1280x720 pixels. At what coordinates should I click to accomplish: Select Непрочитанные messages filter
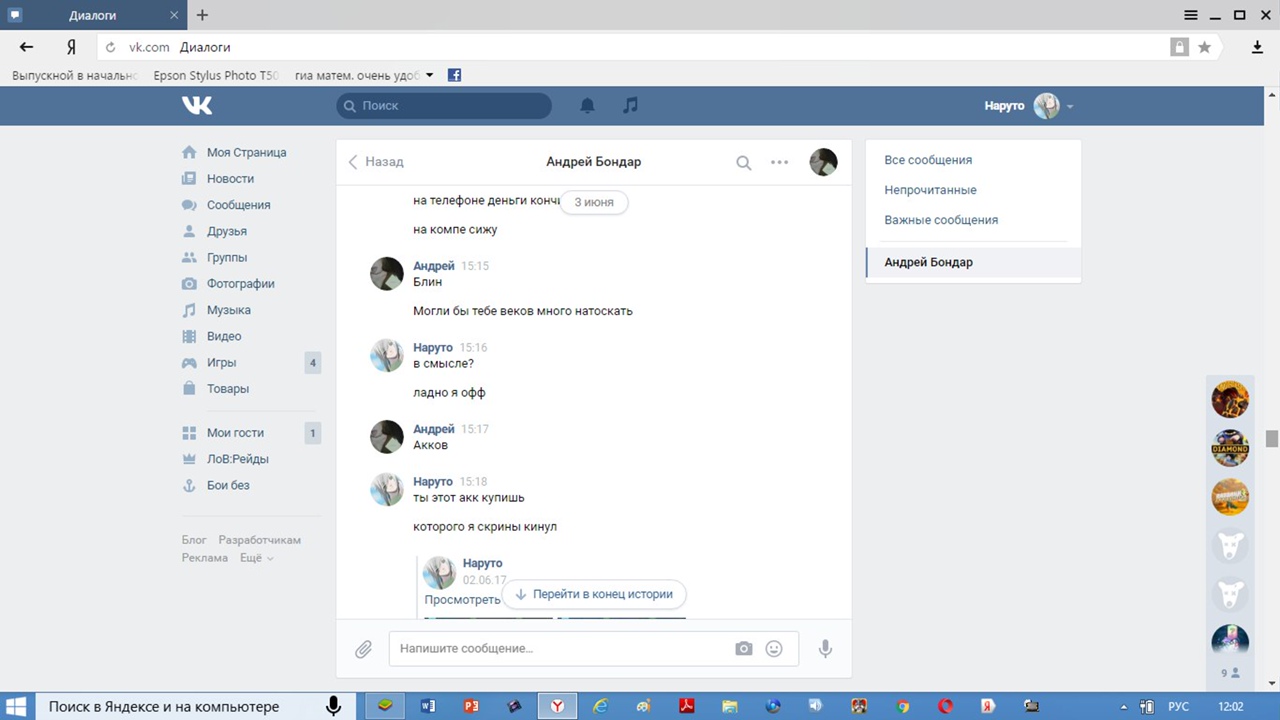[x=930, y=190]
